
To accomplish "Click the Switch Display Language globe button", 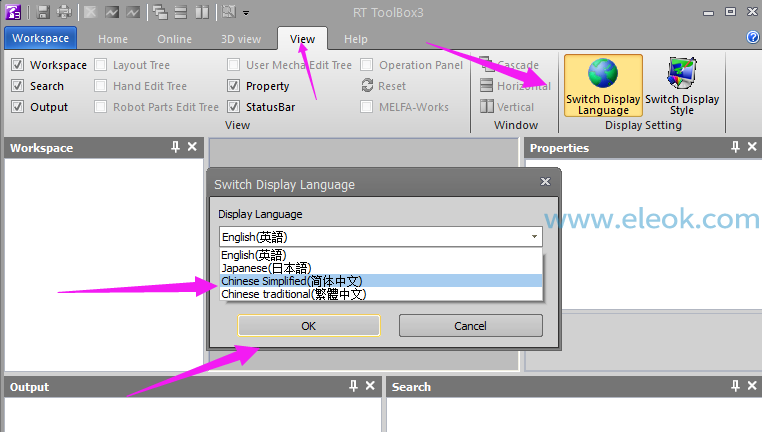I will (x=603, y=86).
